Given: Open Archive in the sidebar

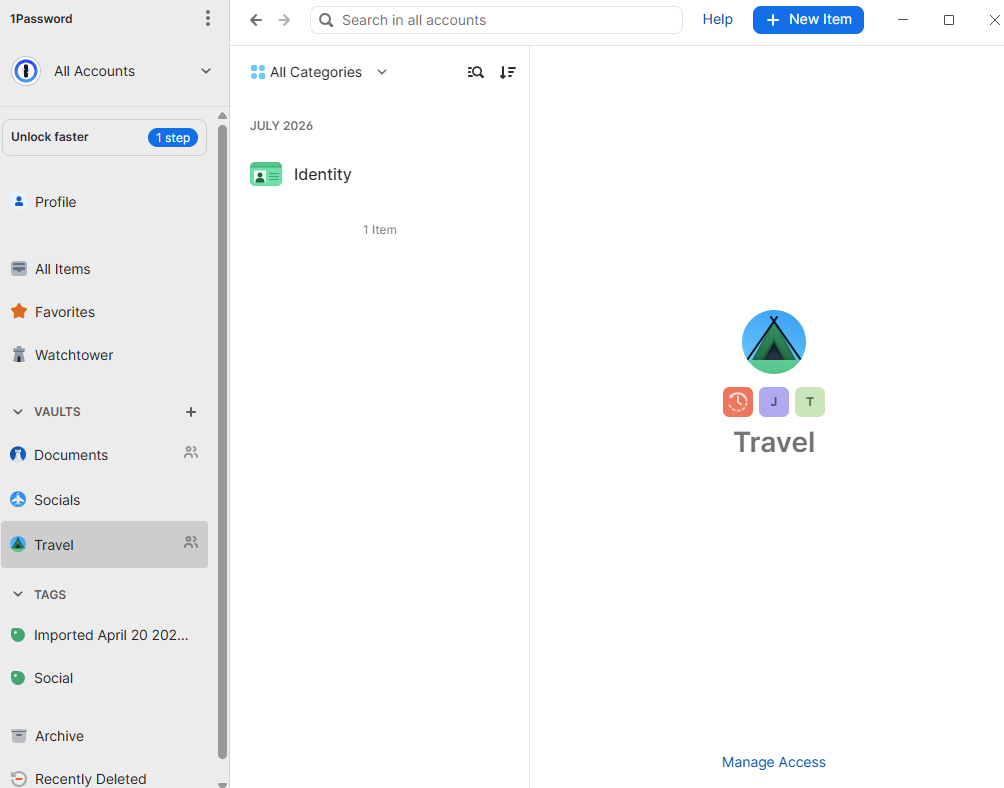Looking at the screenshot, I should coord(104,736).
